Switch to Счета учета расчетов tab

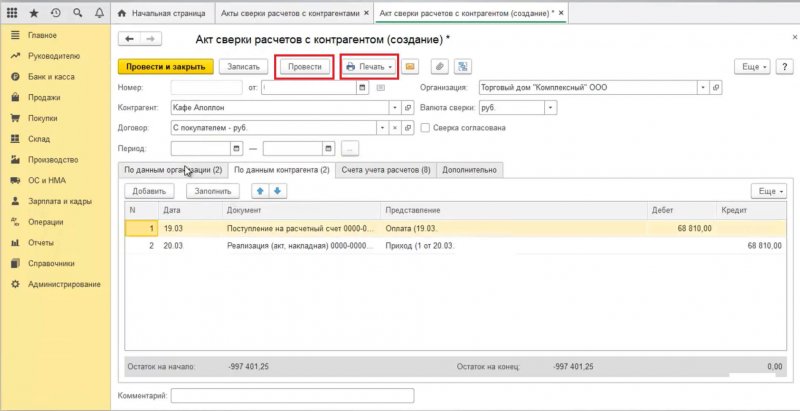coord(385,170)
